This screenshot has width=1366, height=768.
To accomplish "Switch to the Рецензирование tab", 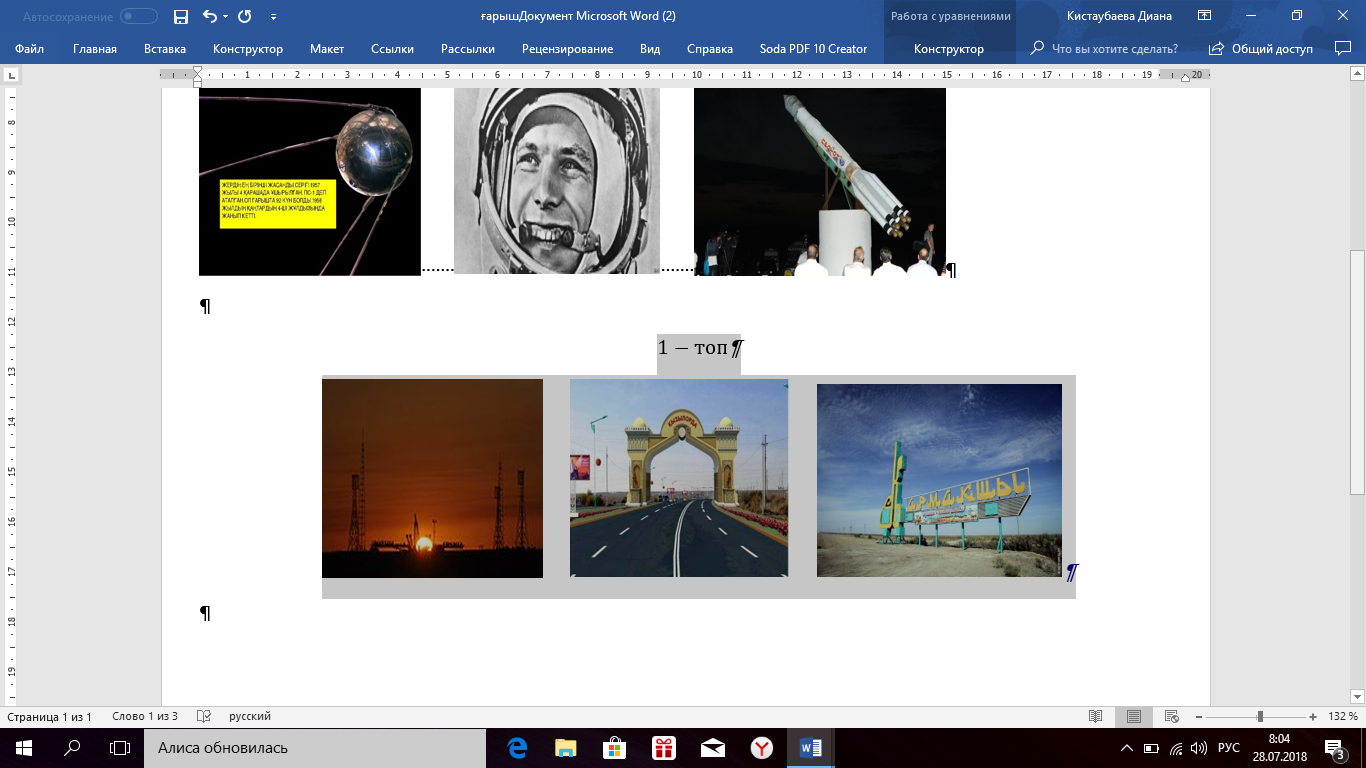I will (567, 49).
